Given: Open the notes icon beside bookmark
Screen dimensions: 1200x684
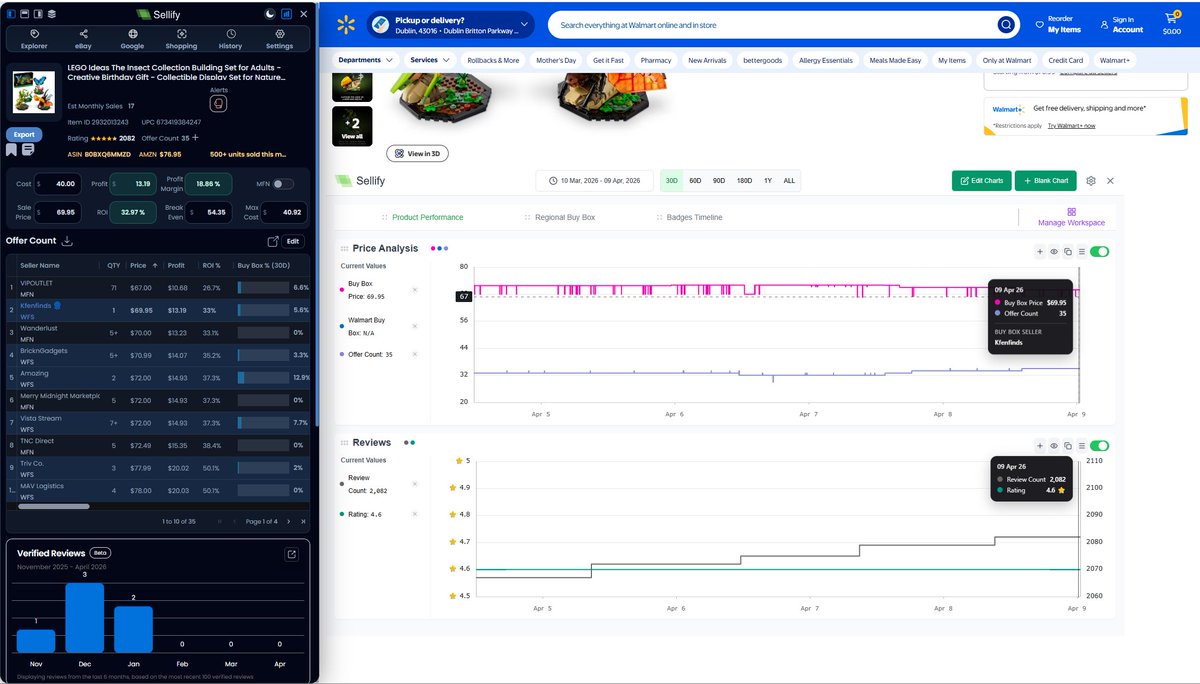Looking at the screenshot, I should pos(28,149).
